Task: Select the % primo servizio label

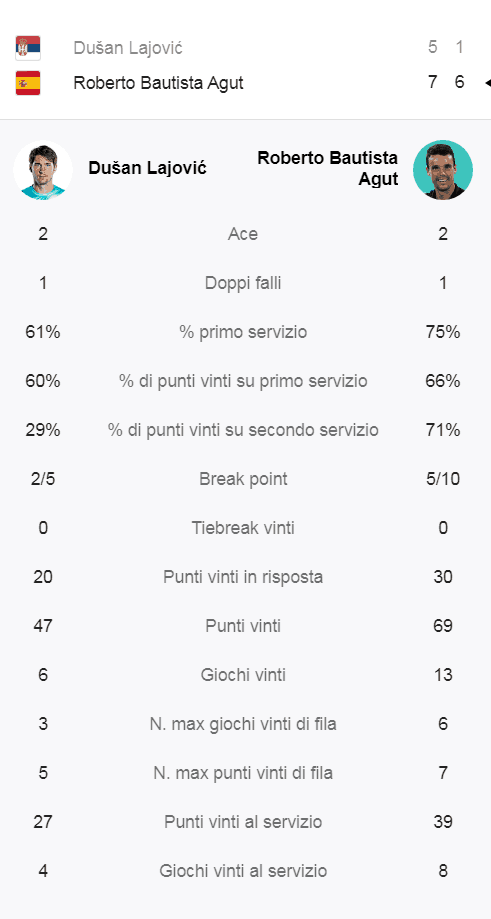Action: tap(243, 332)
